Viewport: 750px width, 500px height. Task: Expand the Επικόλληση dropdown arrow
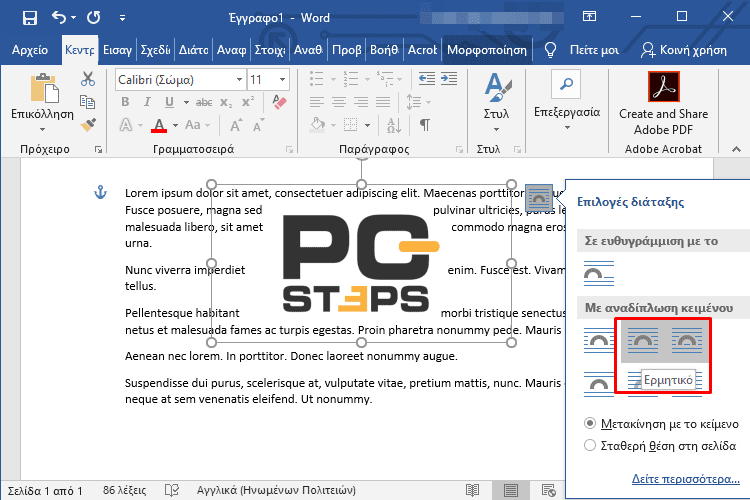click(x=43, y=129)
